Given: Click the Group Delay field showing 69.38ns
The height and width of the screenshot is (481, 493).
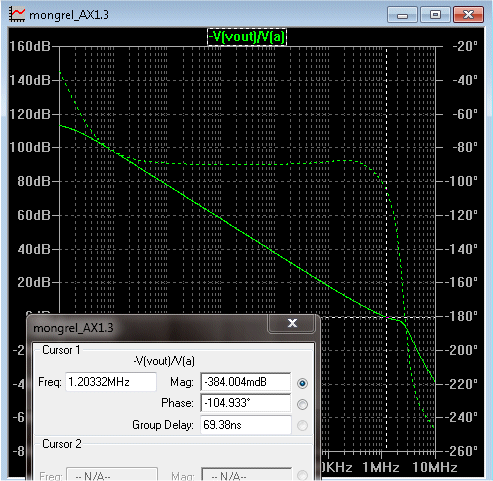Looking at the screenshot, I should tap(246, 425).
